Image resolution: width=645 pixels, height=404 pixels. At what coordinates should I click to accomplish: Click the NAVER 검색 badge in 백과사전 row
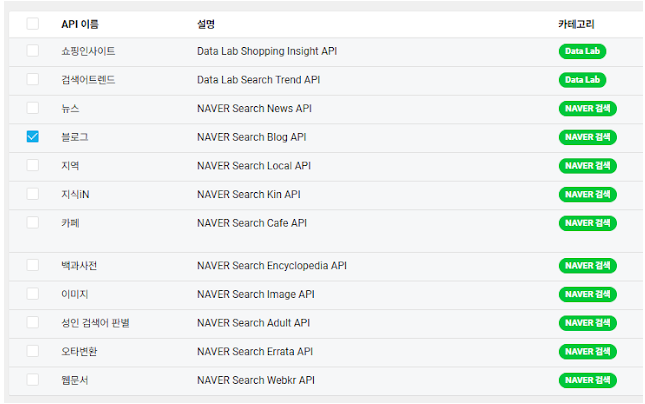[x=587, y=266]
